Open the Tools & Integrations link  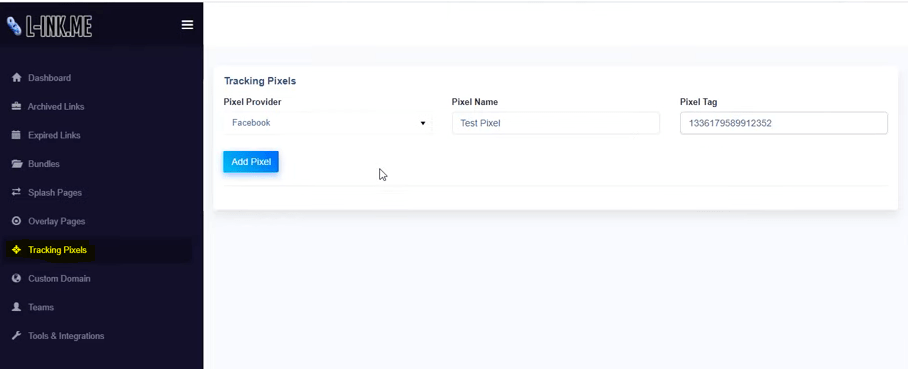coord(66,336)
